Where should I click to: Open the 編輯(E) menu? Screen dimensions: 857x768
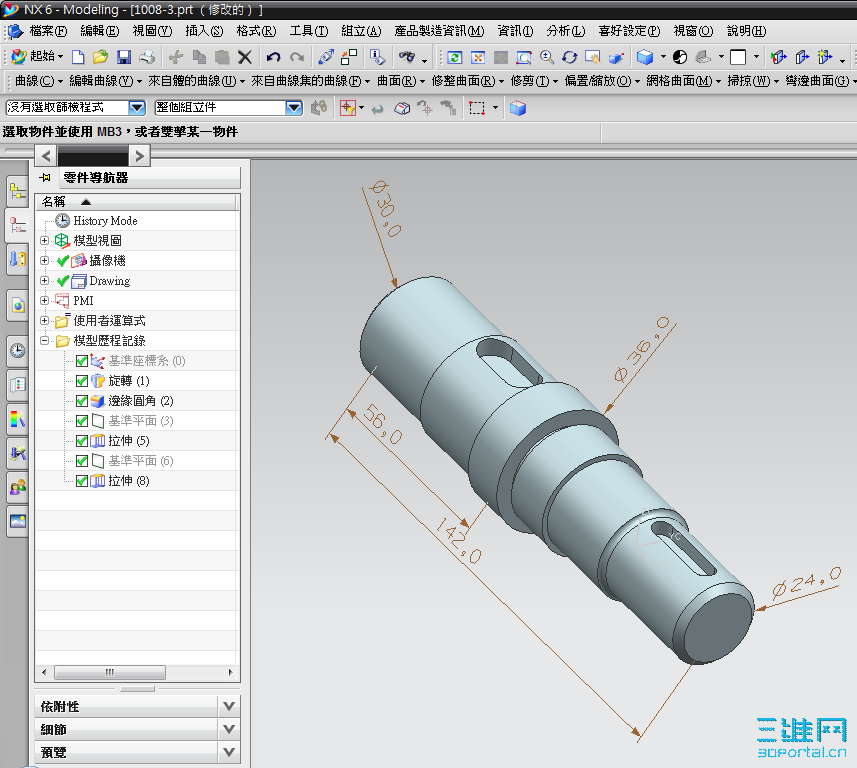point(99,31)
